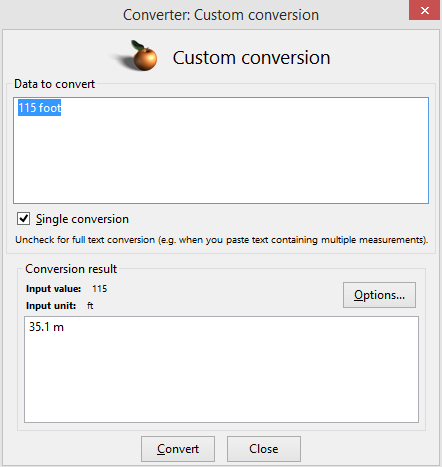This screenshot has height=467, width=442.
Task: Click the Custom conversion heading
Action: click(251, 58)
